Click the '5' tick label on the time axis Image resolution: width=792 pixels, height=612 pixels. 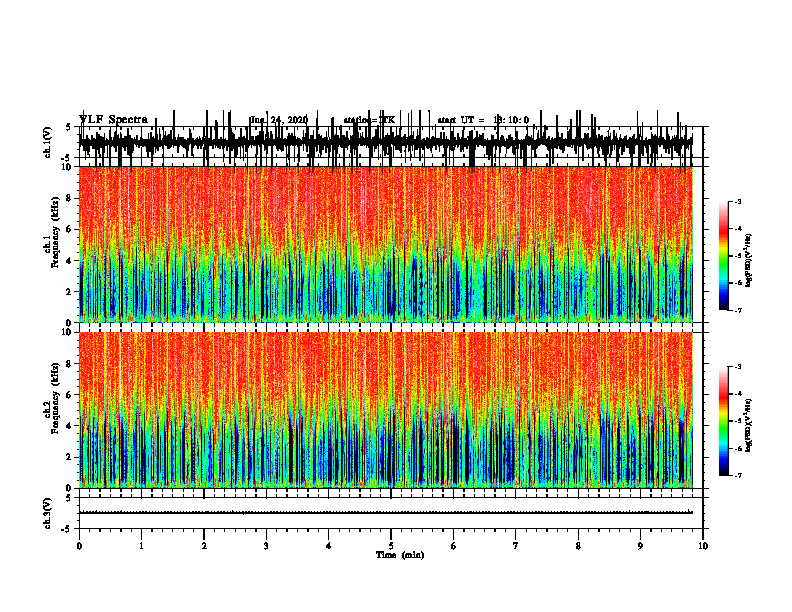391,546
